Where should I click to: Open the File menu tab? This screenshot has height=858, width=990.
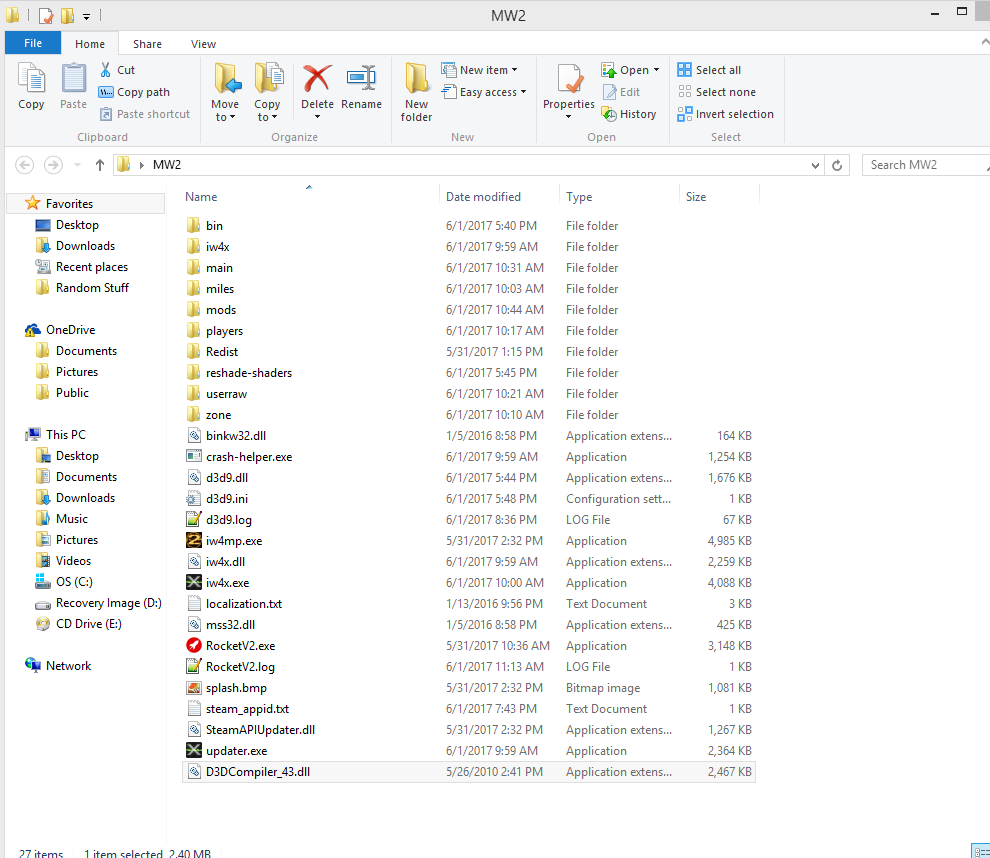[x=33, y=43]
